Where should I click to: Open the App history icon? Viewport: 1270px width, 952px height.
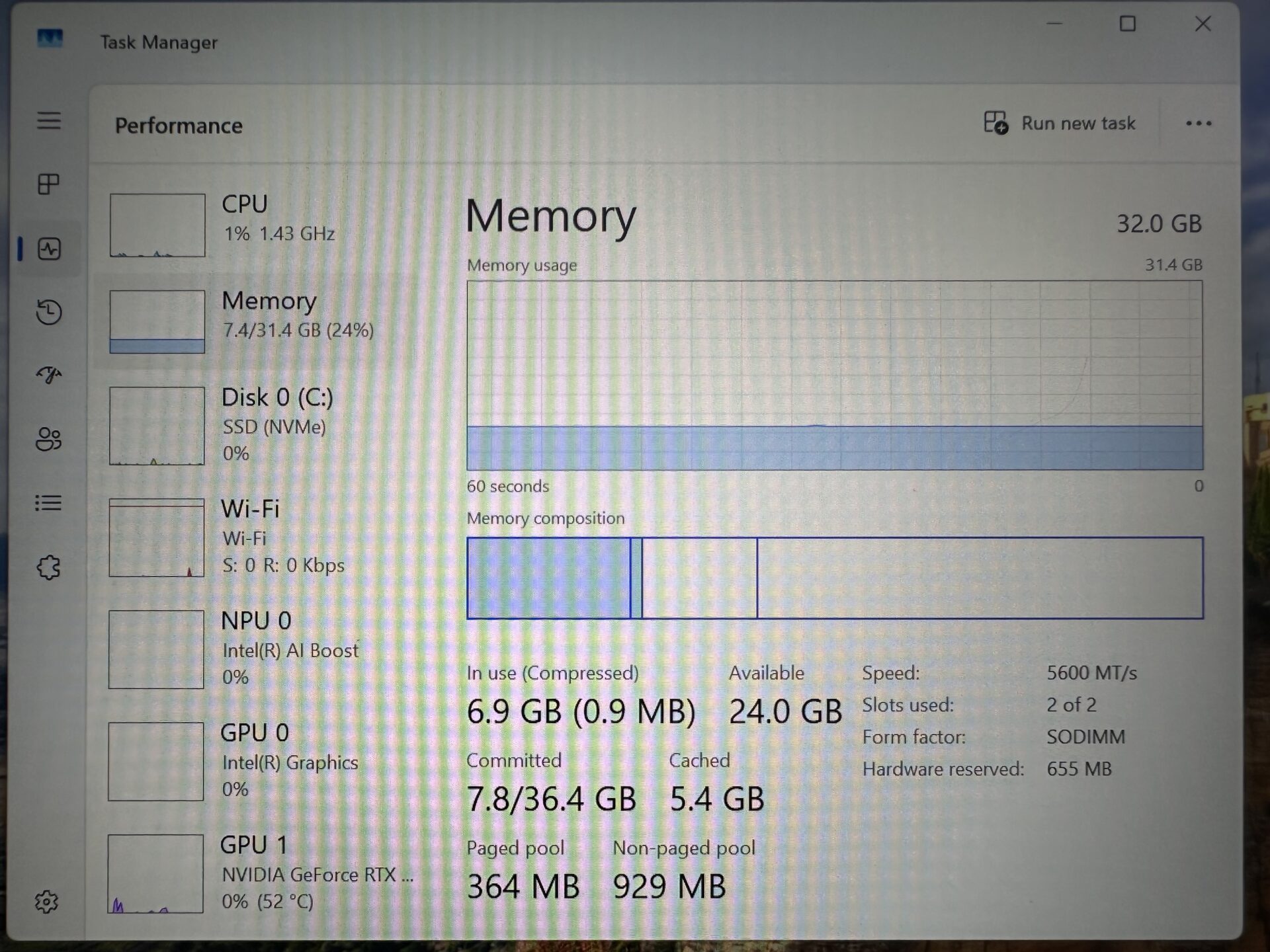(x=49, y=312)
